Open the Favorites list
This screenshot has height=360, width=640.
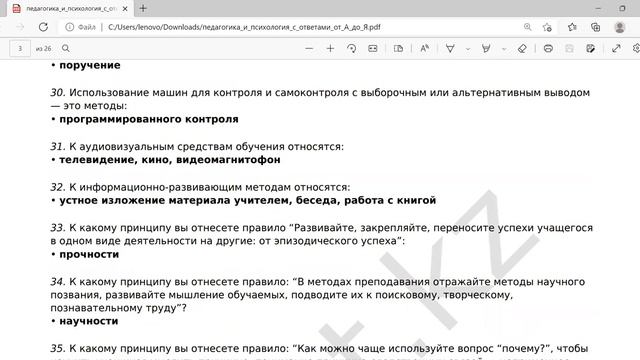tap(572, 27)
